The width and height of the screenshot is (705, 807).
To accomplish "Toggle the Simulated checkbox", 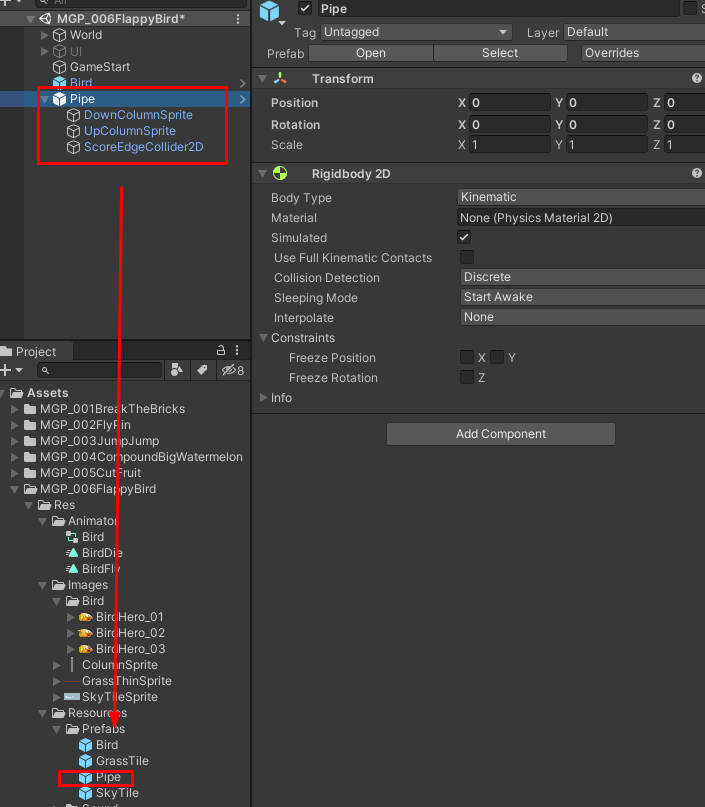I will point(464,237).
